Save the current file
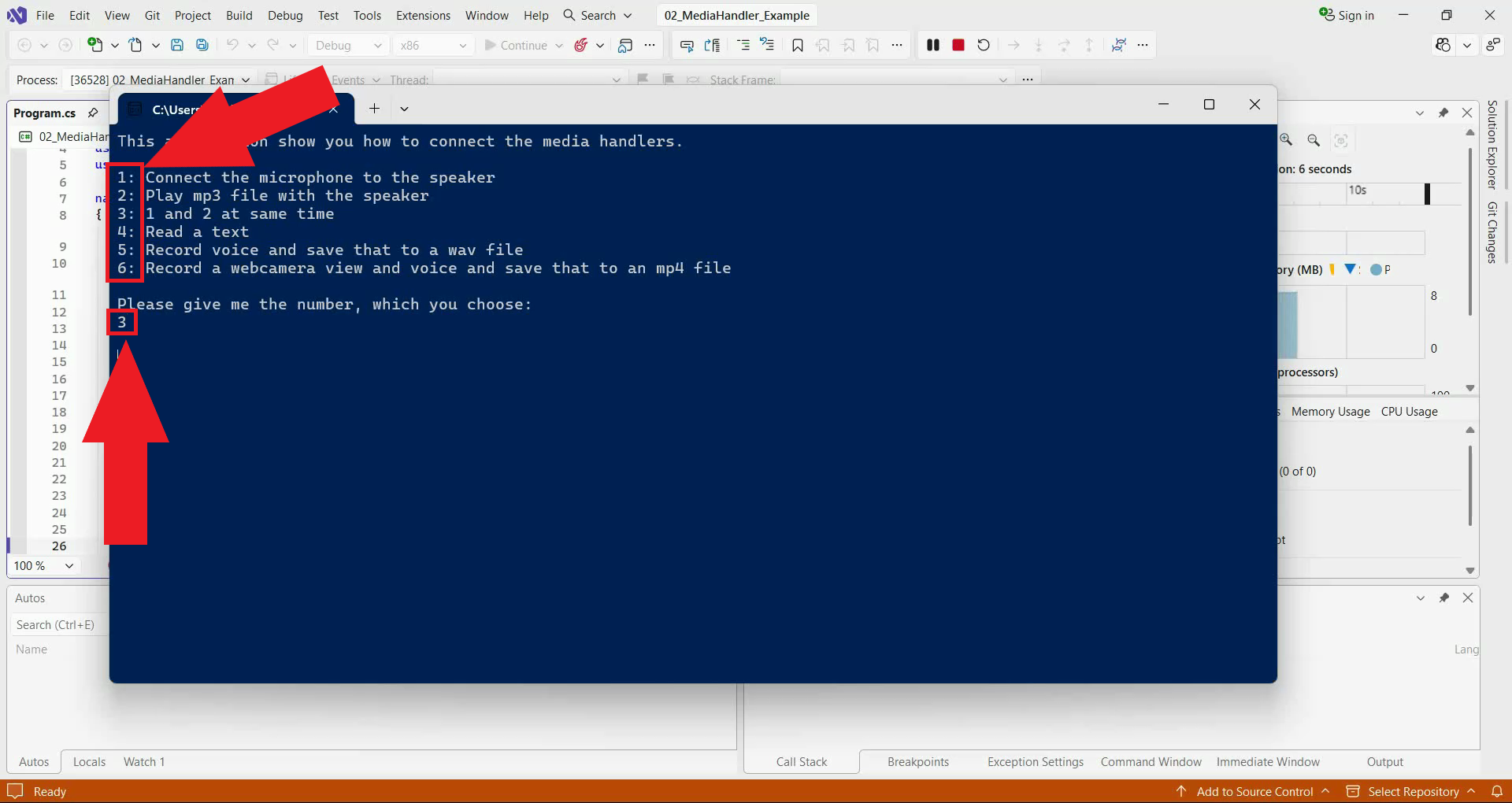This screenshot has height=803, width=1512. [x=177, y=45]
